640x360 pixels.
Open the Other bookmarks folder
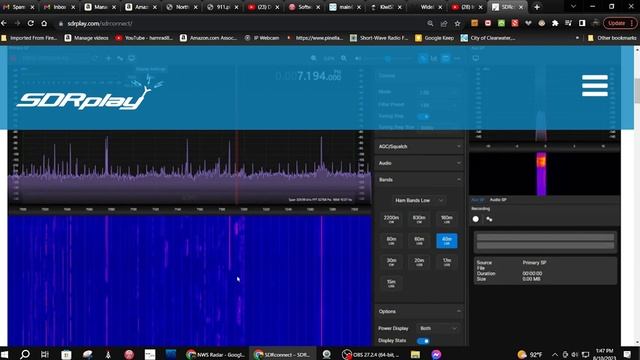tap(611, 38)
